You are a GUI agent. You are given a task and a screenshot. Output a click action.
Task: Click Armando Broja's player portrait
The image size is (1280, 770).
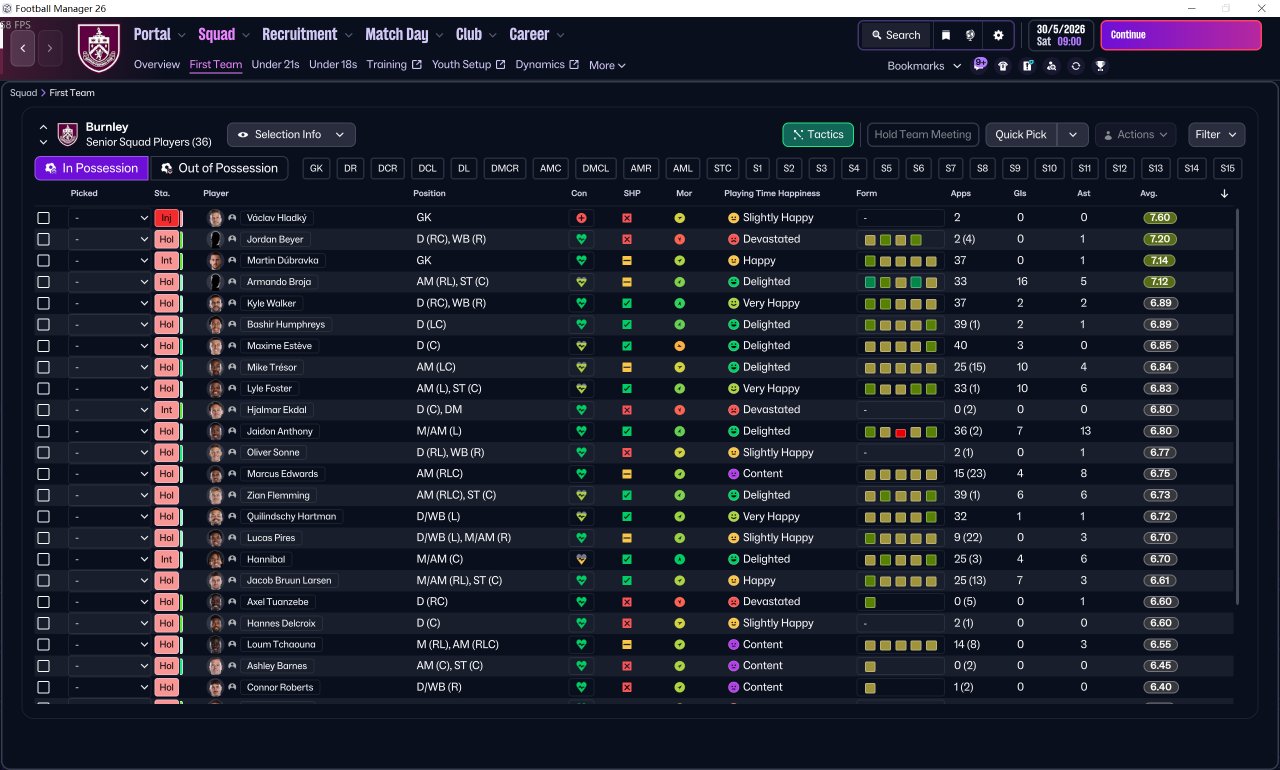tap(215, 282)
